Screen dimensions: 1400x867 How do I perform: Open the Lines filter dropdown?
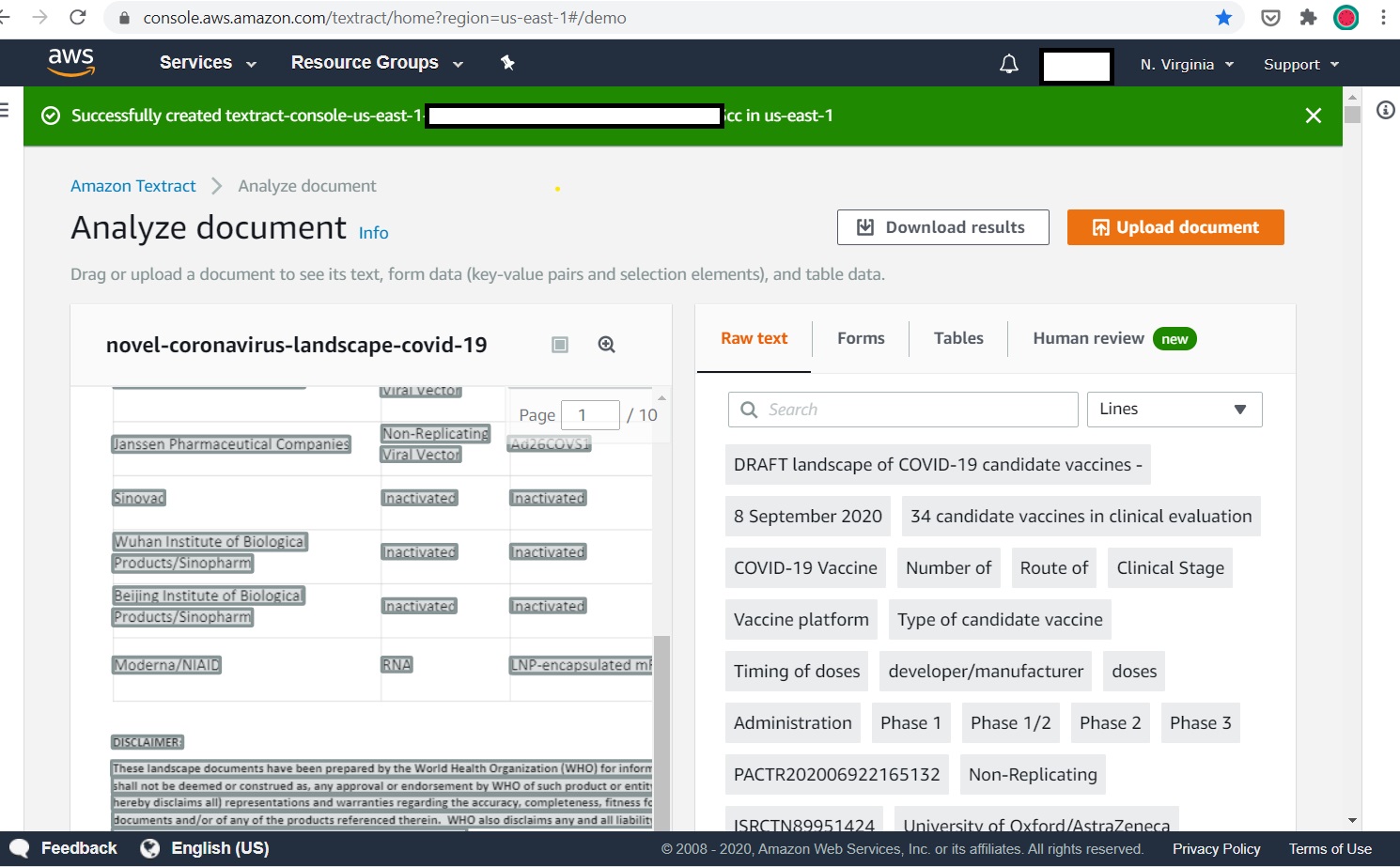(1174, 410)
